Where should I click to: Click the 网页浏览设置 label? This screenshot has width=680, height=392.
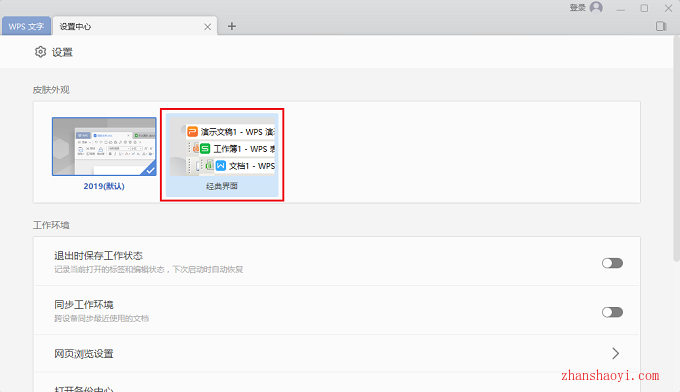[84, 354]
